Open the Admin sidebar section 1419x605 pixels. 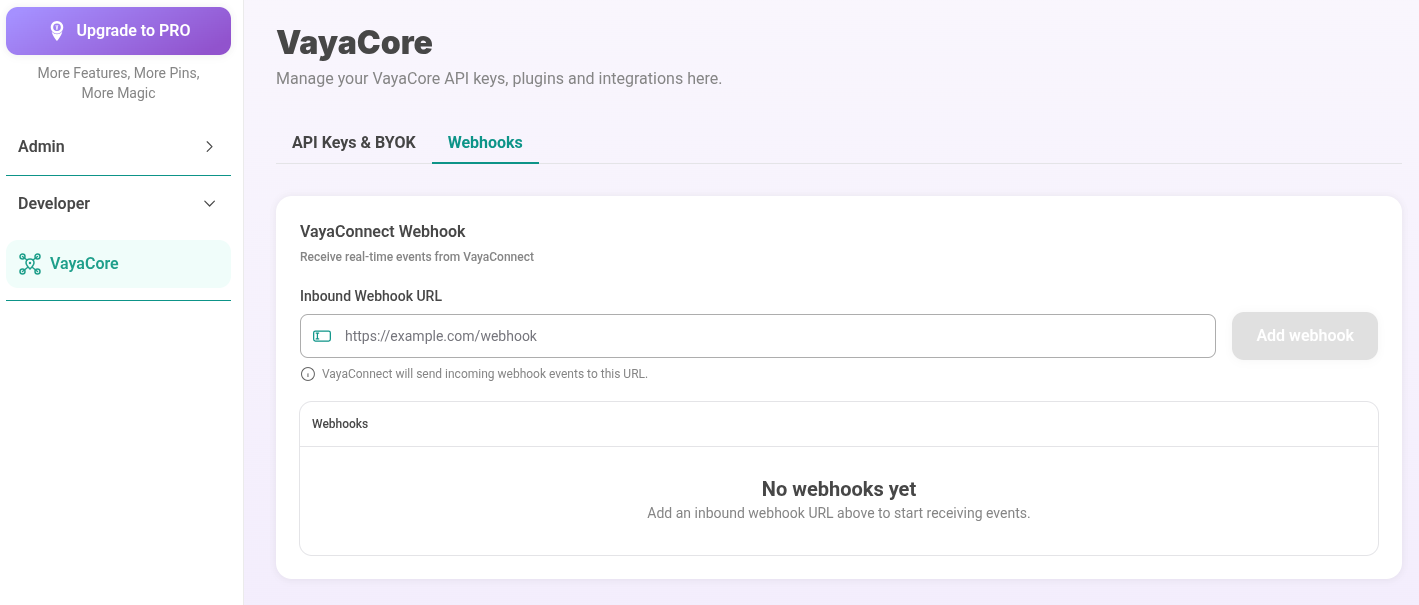click(x=118, y=147)
